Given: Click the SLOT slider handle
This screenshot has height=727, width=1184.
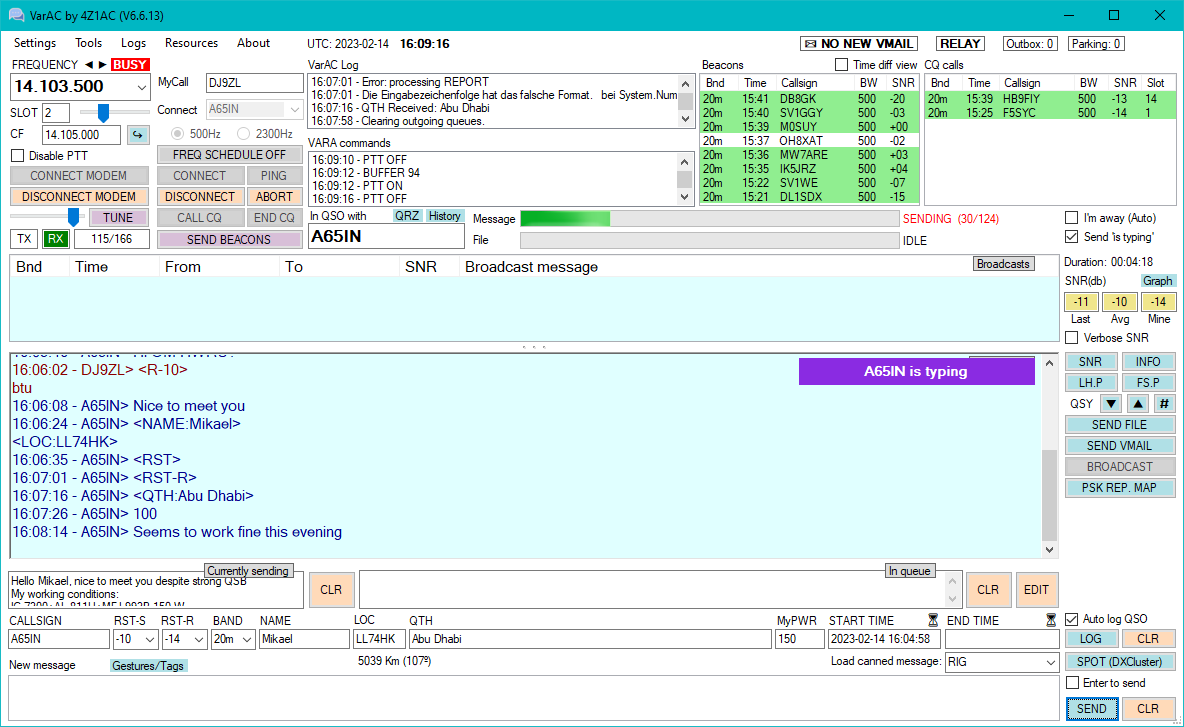Looking at the screenshot, I should (102, 113).
